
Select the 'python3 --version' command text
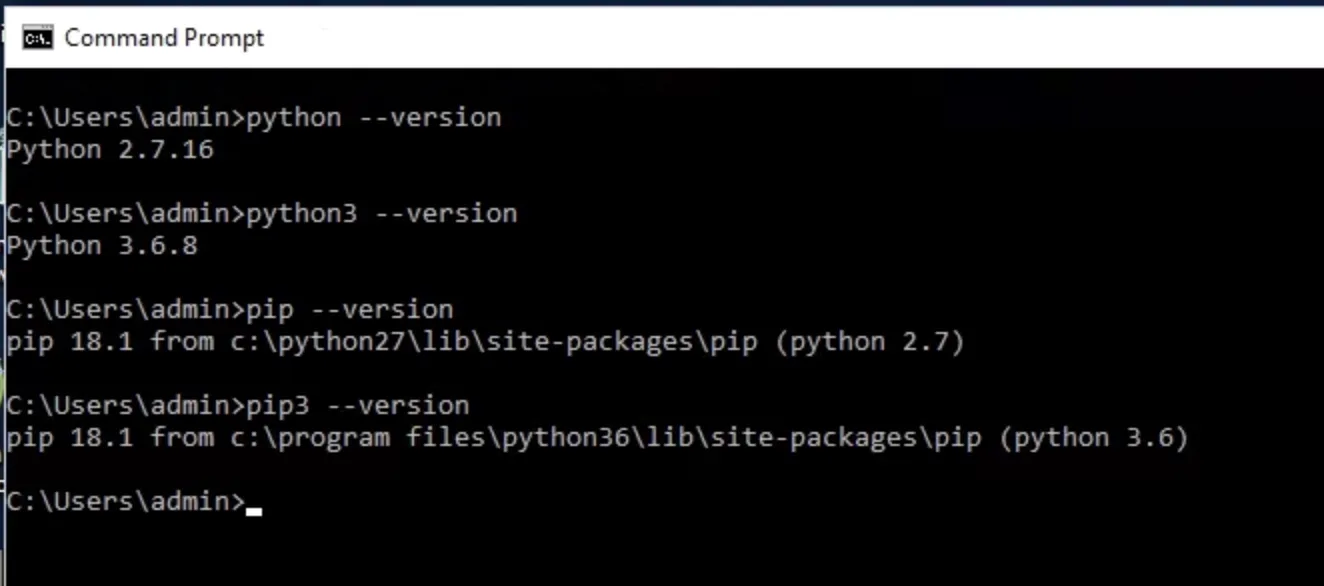click(x=382, y=214)
